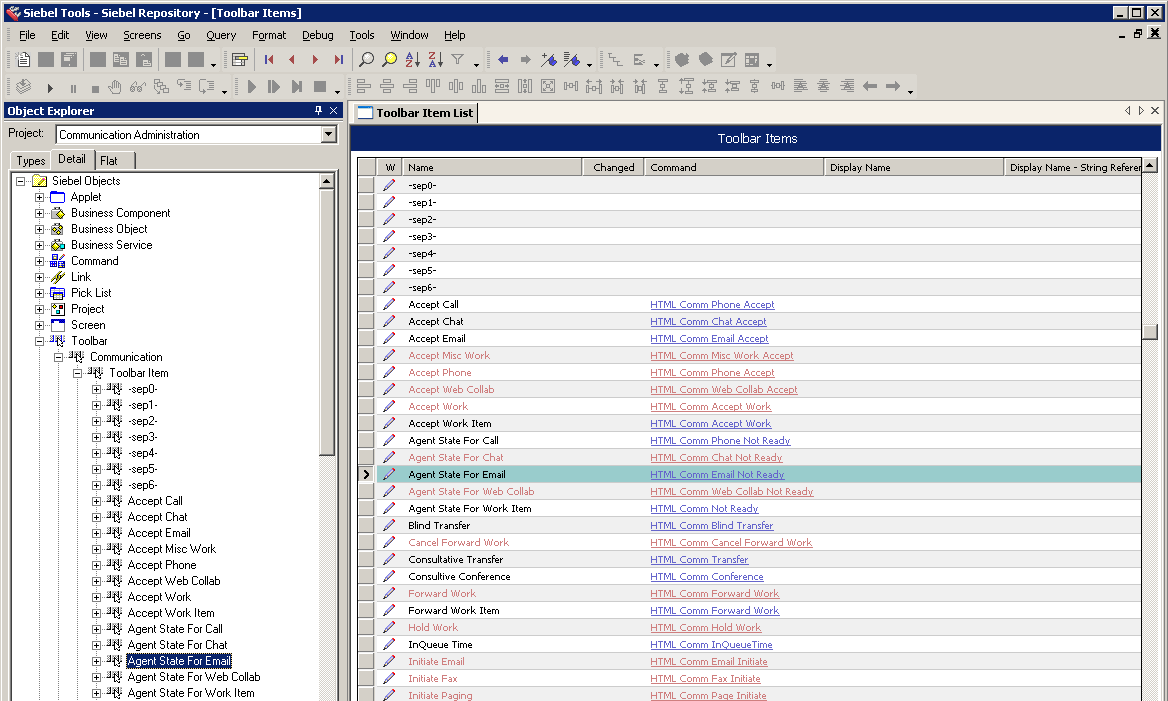Image resolution: width=1168 pixels, height=701 pixels.
Task: Click the Search magnifier toolbar icon
Action: (367, 59)
